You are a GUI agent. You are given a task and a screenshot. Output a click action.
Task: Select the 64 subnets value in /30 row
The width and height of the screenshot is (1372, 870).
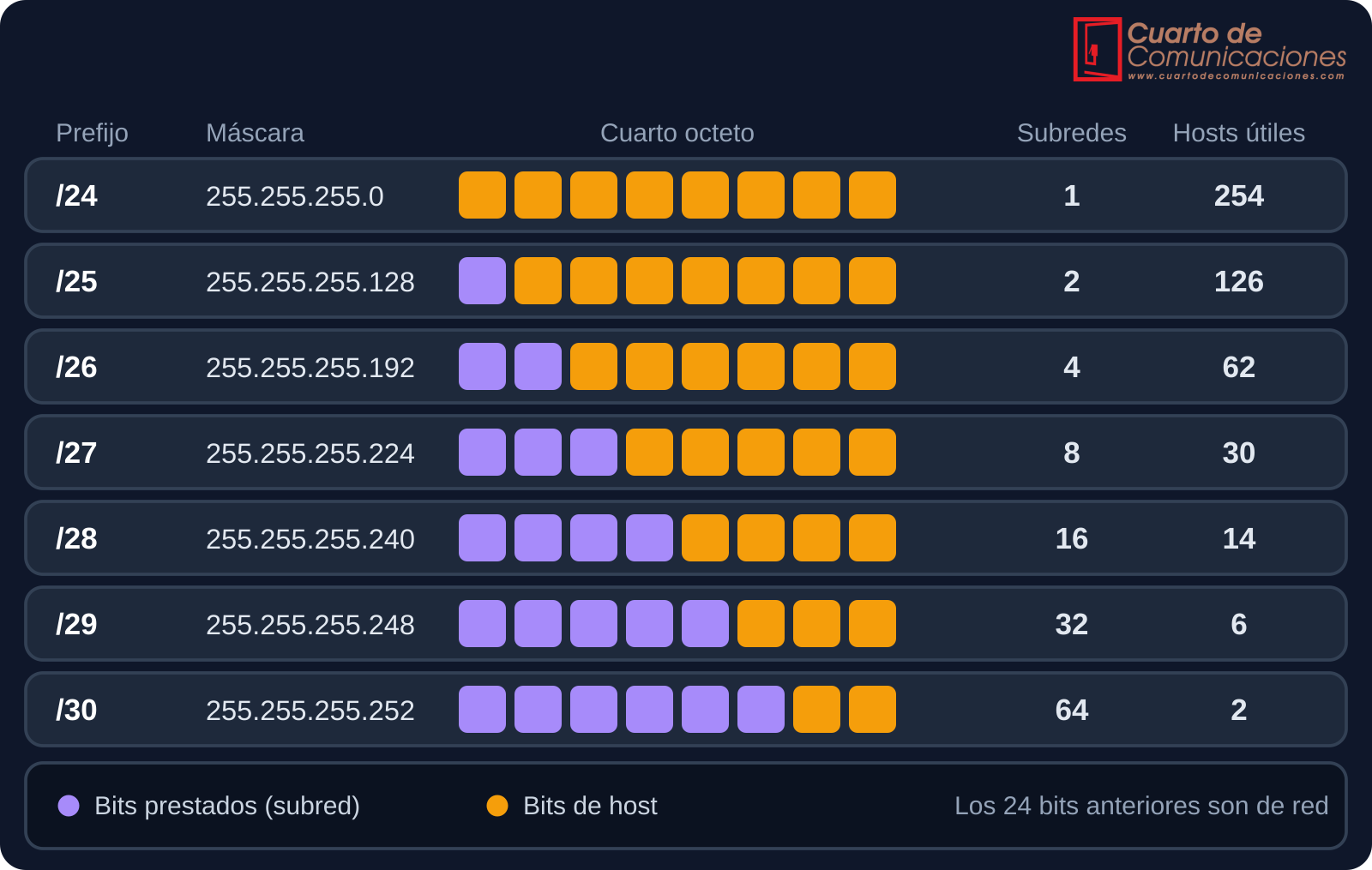(x=1072, y=710)
